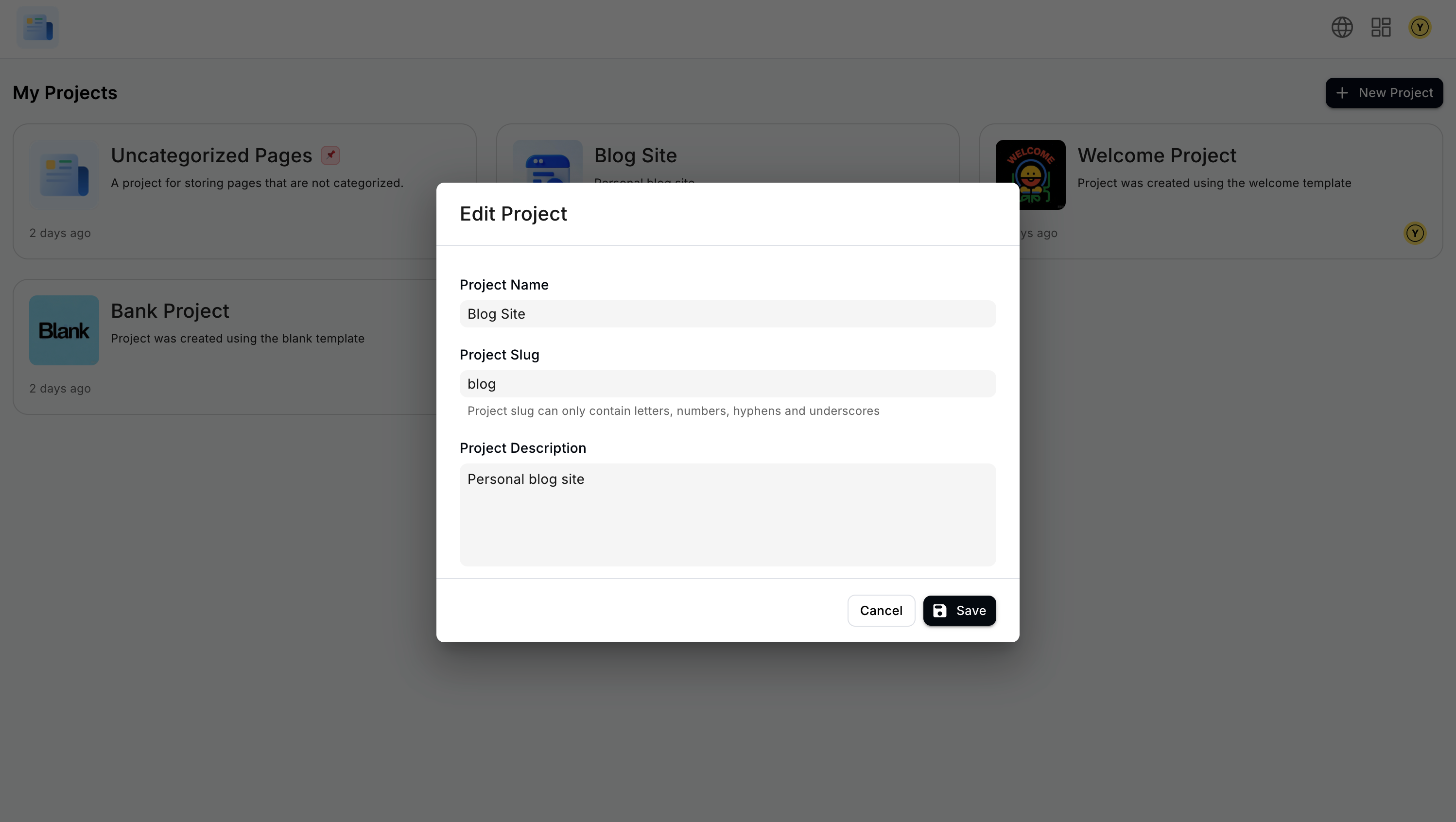1456x822 pixels.
Task: Focus the Project Name input field
Action: tap(728, 313)
